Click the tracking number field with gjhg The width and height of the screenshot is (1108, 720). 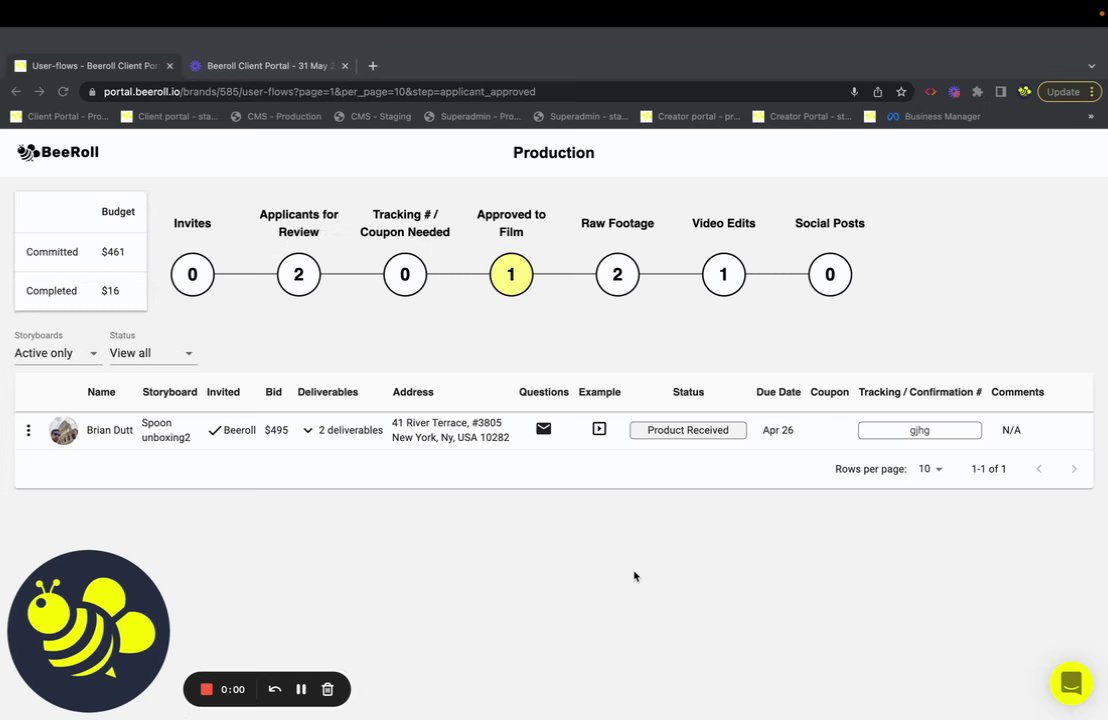pos(919,430)
